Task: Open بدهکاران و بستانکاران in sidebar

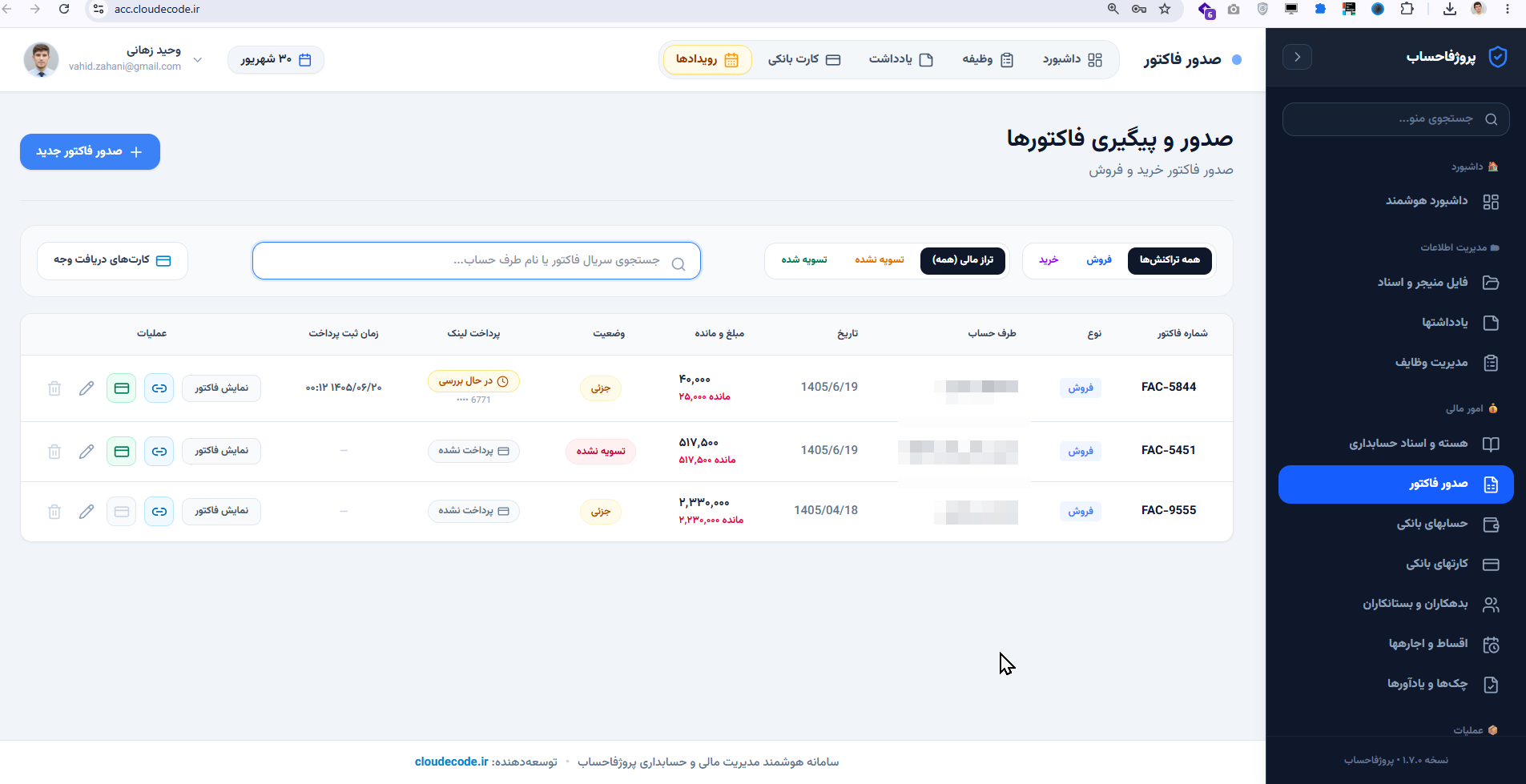Action: coord(1395,605)
